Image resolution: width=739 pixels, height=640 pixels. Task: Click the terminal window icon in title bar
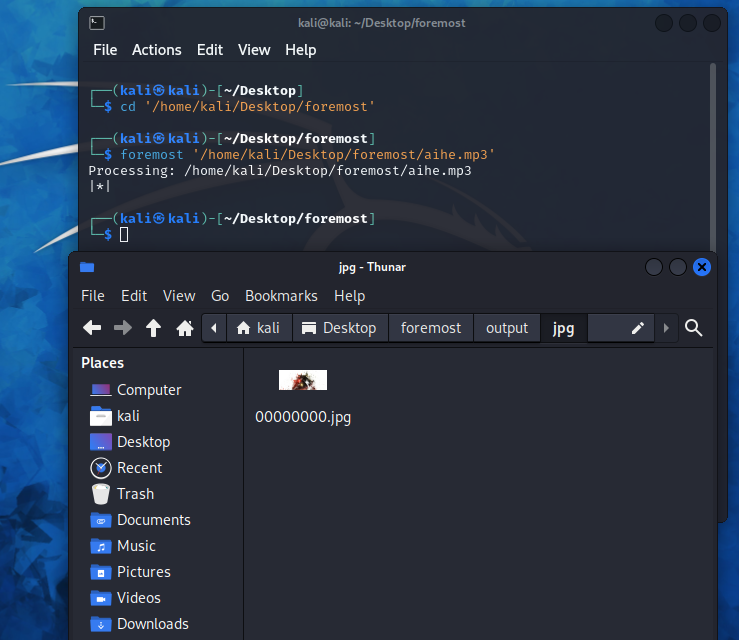pyautogui.click(x=97, y=23)
